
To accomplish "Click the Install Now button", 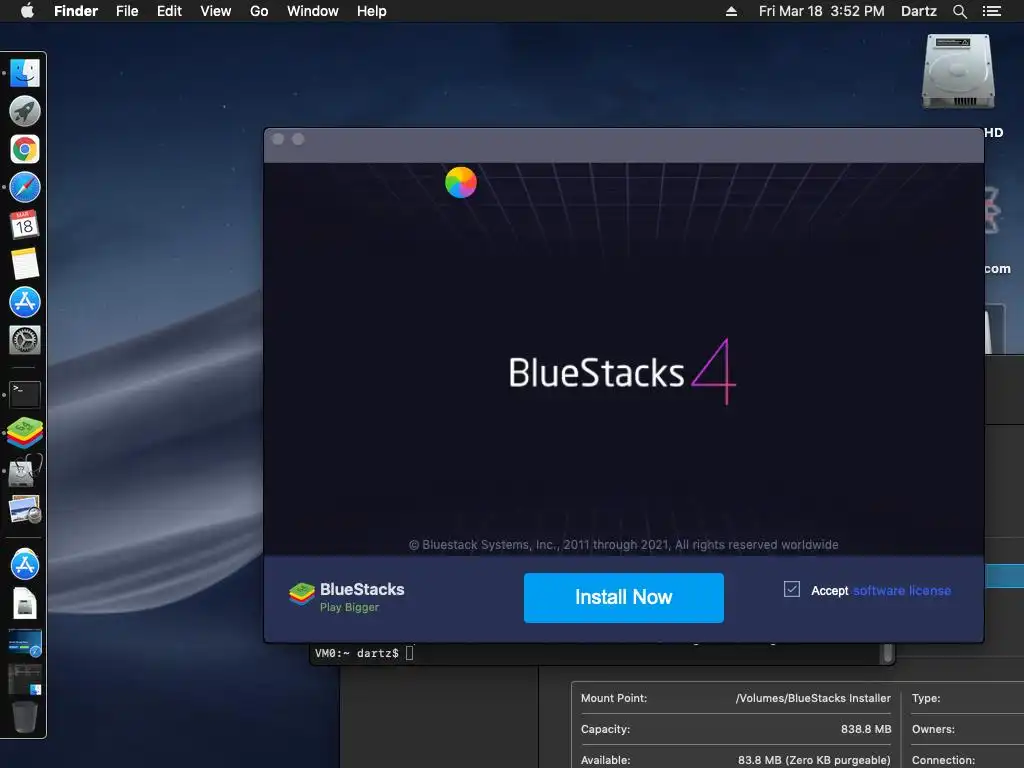I will pos(623,598).
